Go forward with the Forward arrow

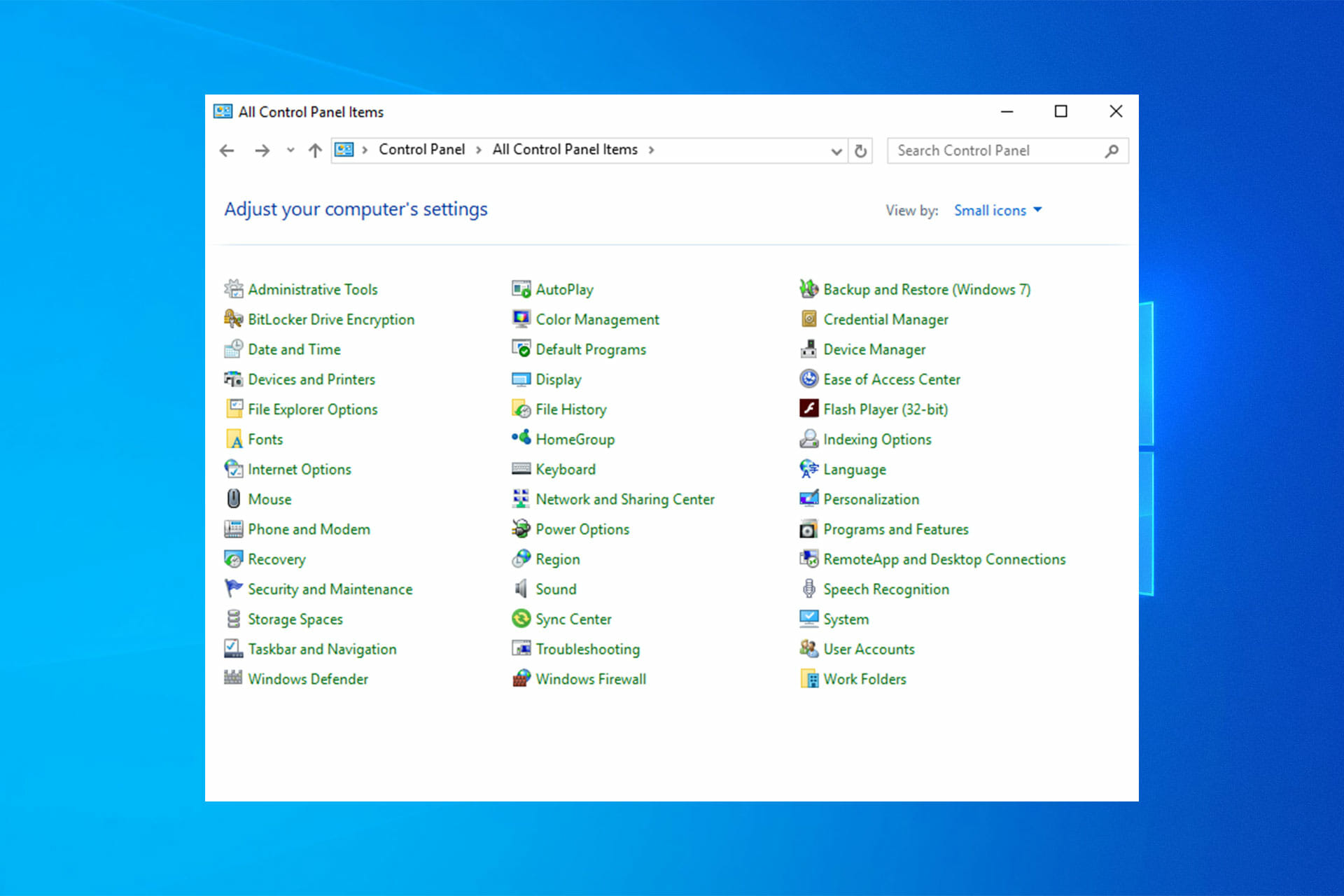[x=262, y=150]
